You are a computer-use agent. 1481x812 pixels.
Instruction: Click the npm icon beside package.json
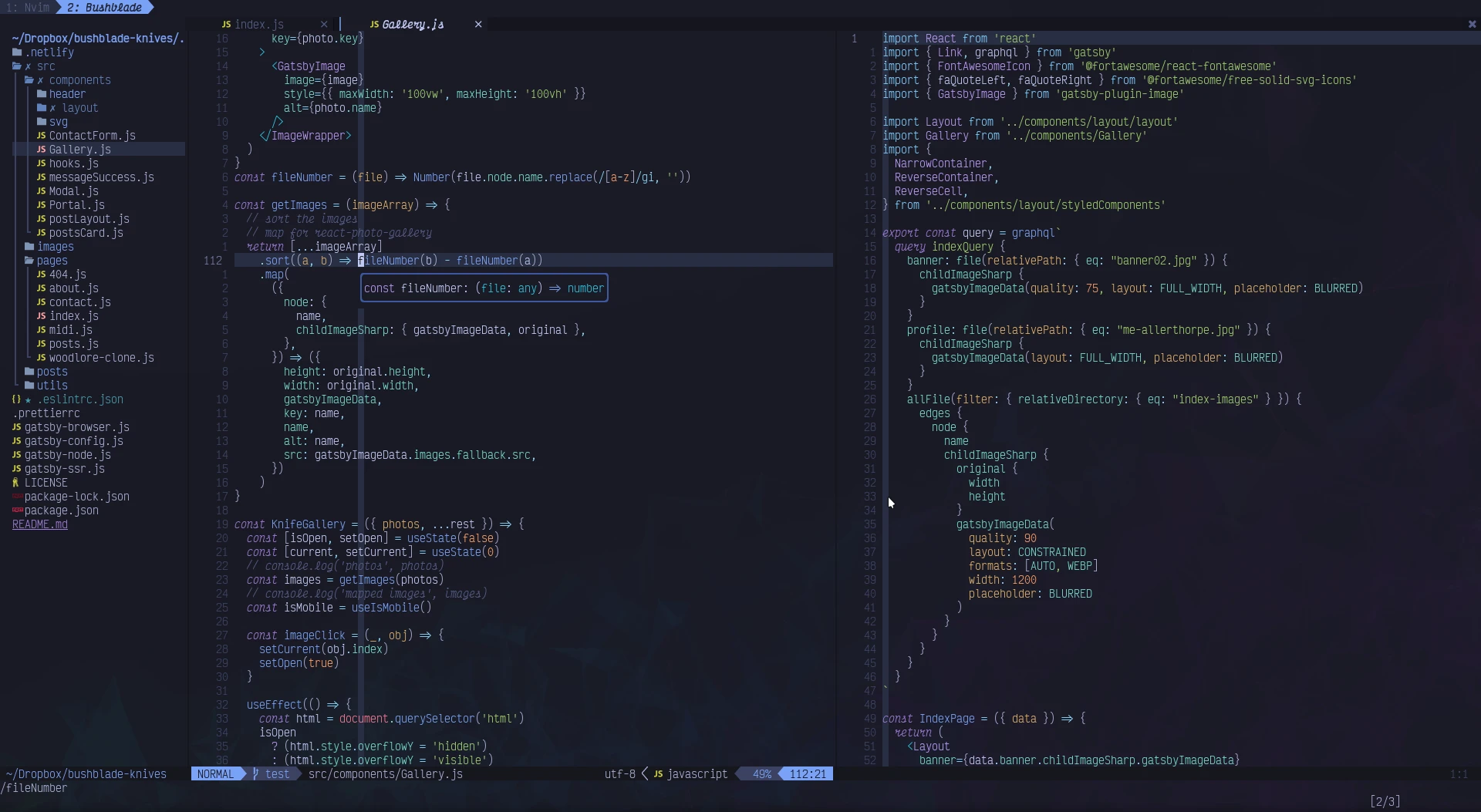tap(16, 511)
